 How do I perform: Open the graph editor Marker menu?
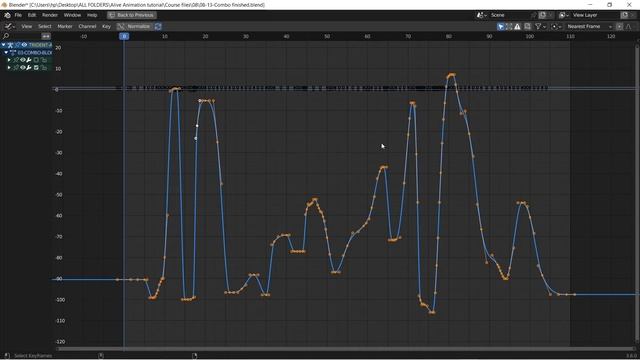[65, 27]
